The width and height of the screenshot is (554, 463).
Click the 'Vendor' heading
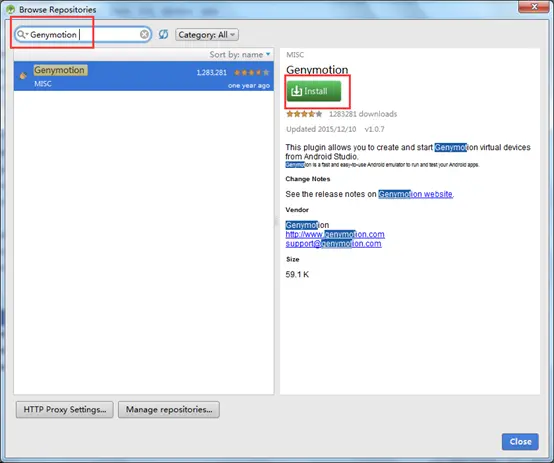tap(297, 210)
